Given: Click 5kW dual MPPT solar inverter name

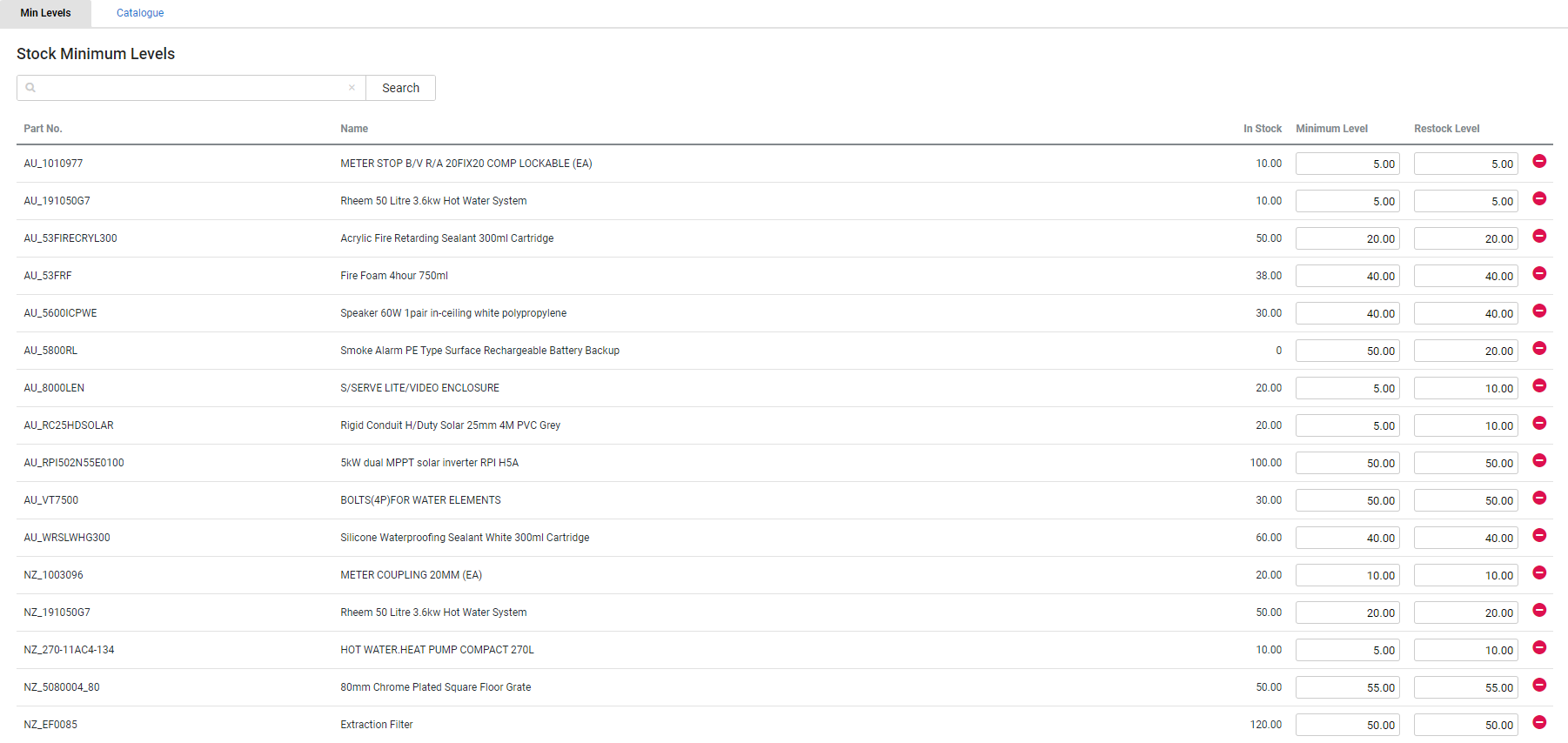Looking at the screenshot, I should 430,463.
